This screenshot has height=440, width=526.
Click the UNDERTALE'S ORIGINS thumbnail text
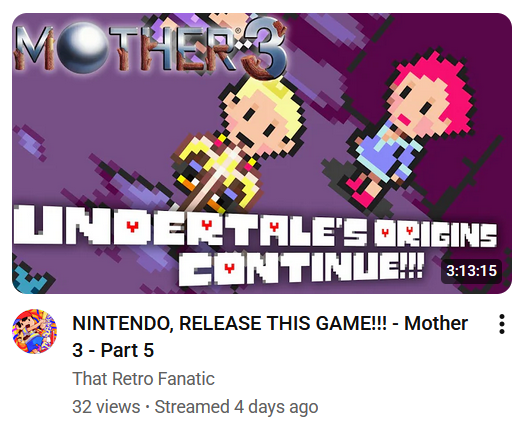[x=255, y=226]
